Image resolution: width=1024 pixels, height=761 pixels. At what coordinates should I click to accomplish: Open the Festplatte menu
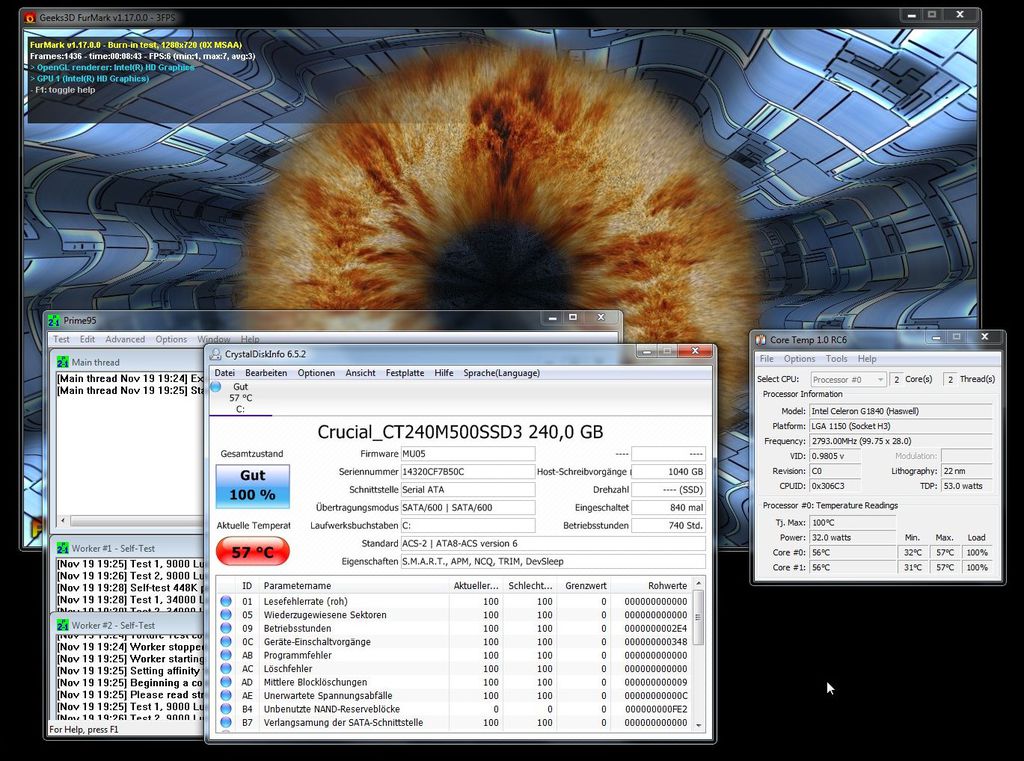405,373
